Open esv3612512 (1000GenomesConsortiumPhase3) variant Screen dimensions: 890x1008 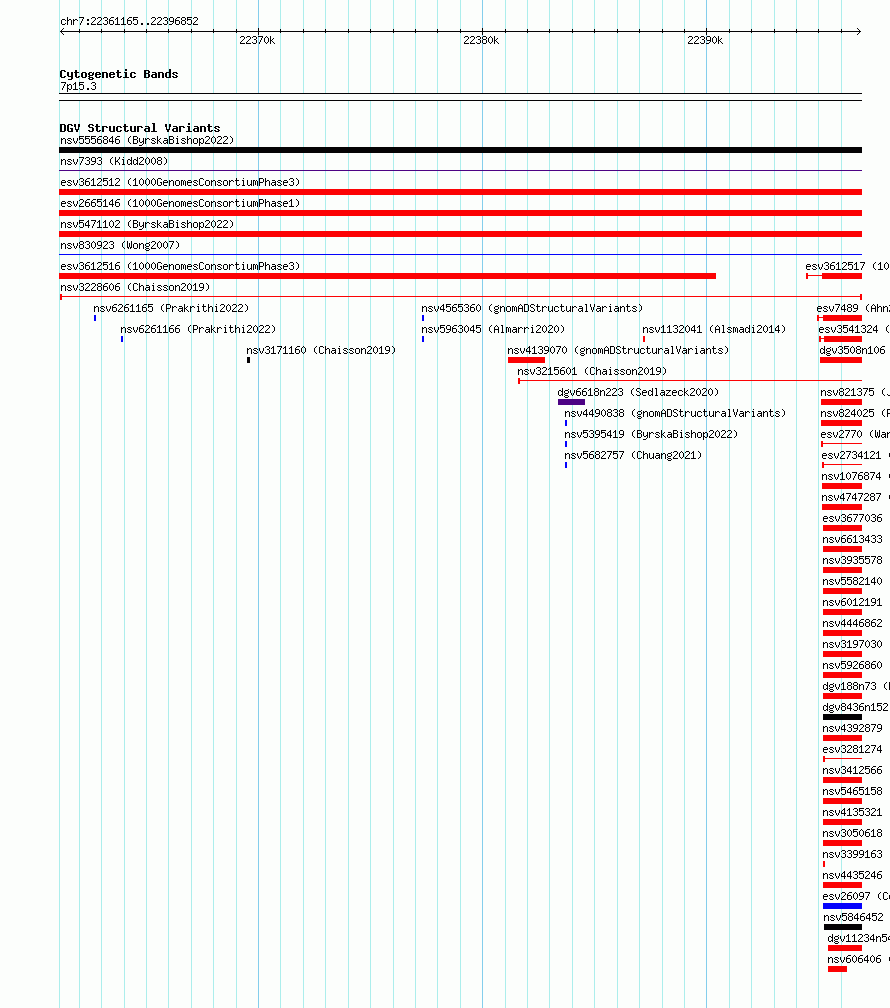pos(180,183)
